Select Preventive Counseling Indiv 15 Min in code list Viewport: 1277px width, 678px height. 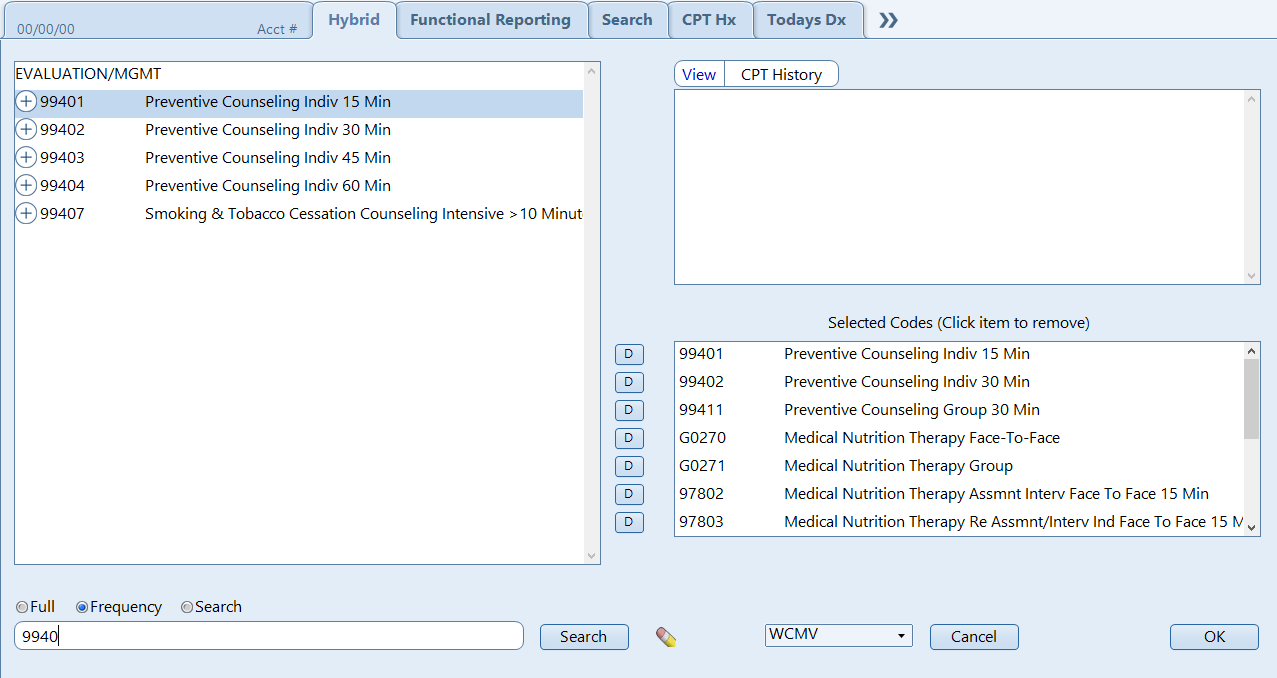tap(299, 102)
